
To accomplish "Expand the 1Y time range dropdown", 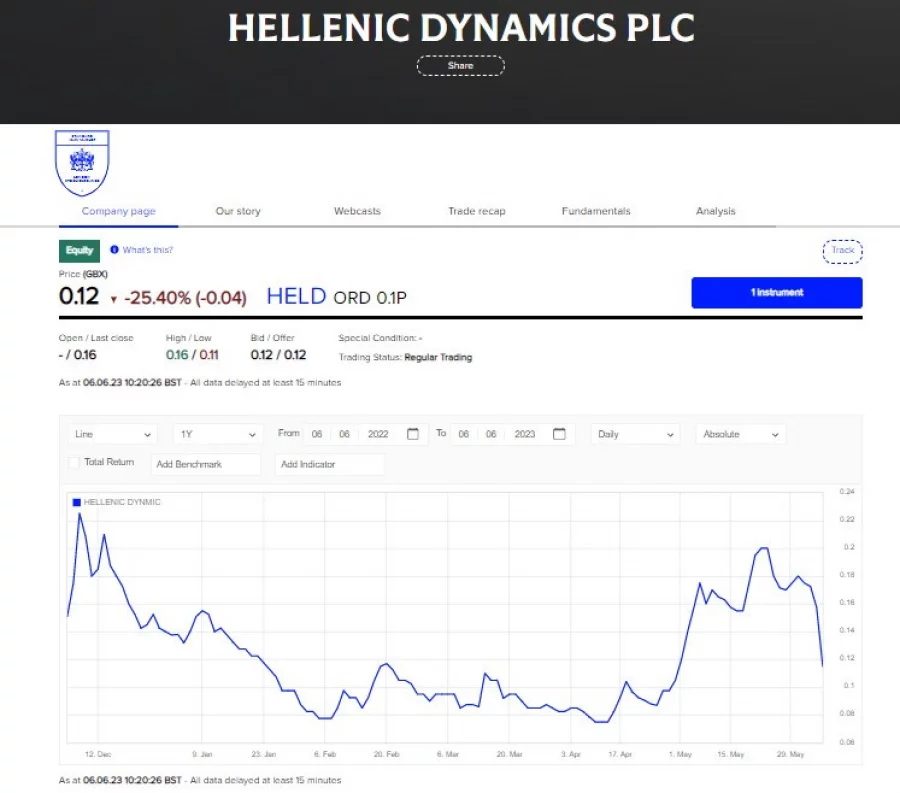I will tap(218, 433).
